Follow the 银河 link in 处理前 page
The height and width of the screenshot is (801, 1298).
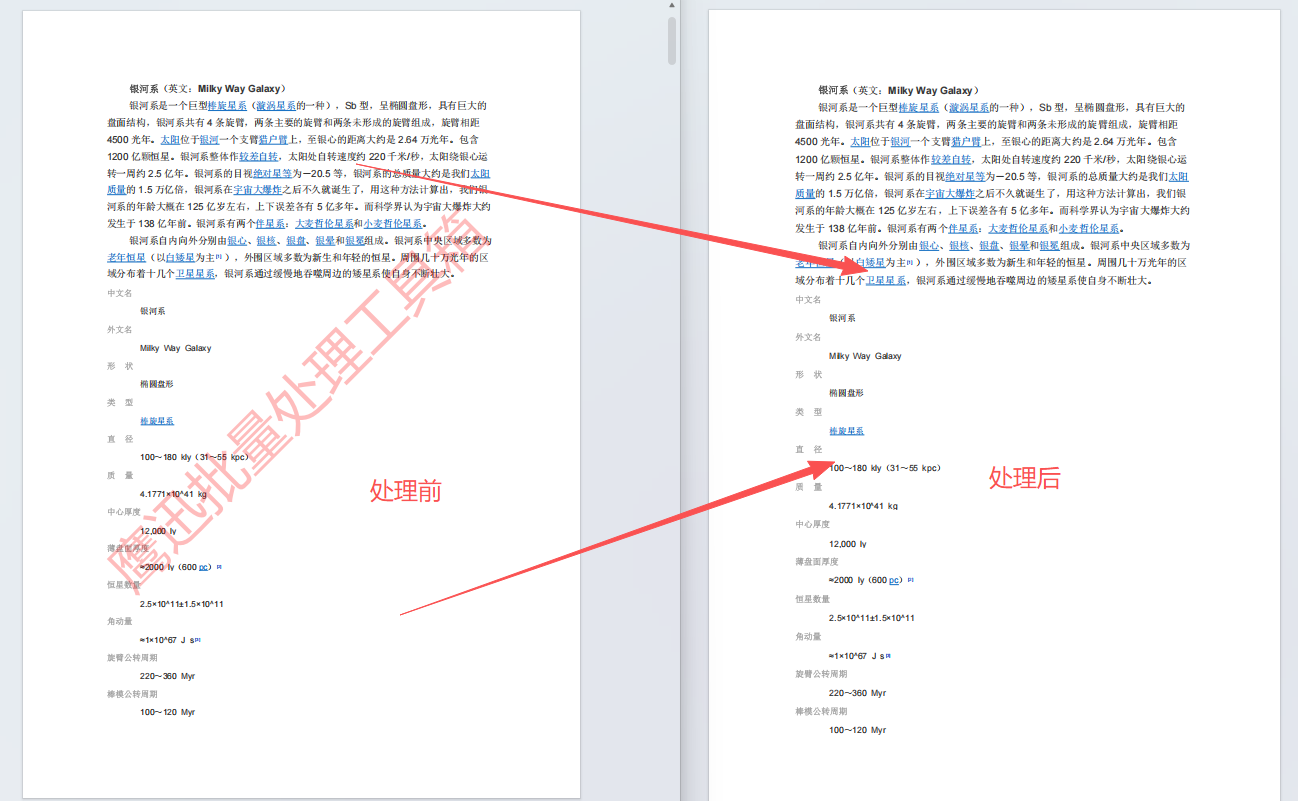209,140
